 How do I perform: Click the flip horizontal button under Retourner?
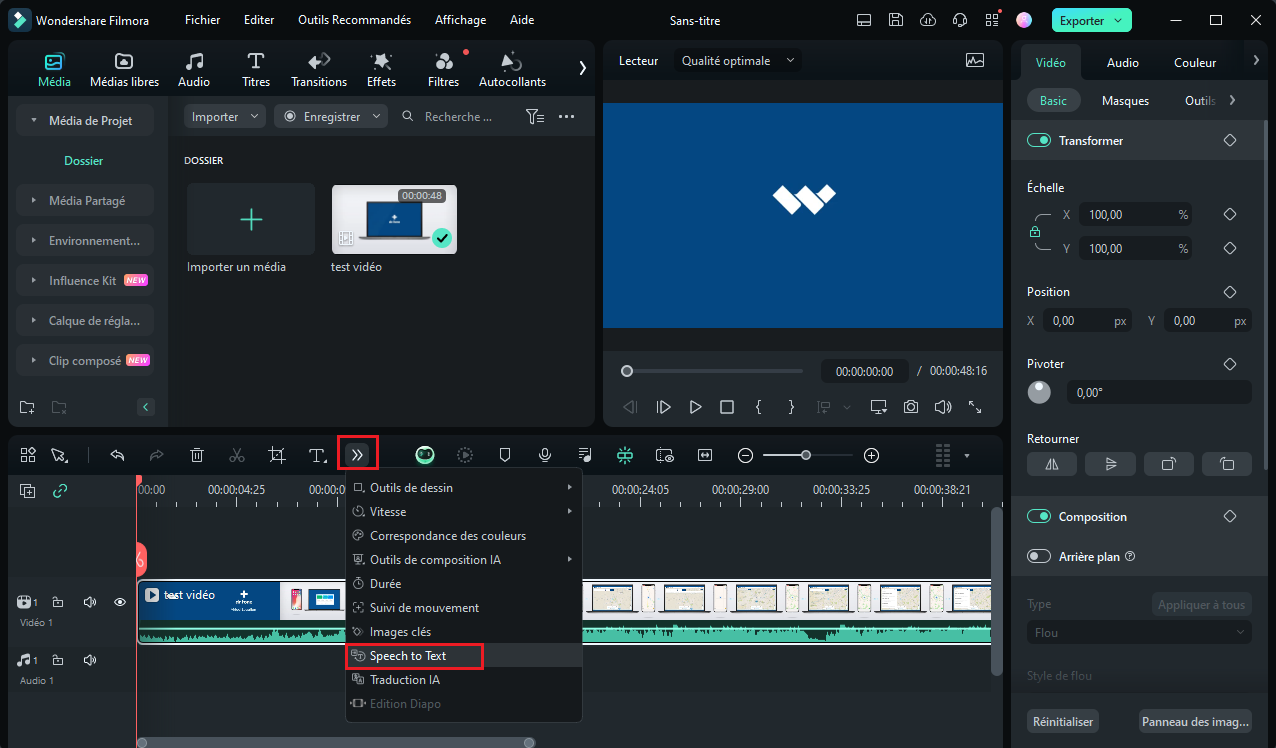[1052, 464]
